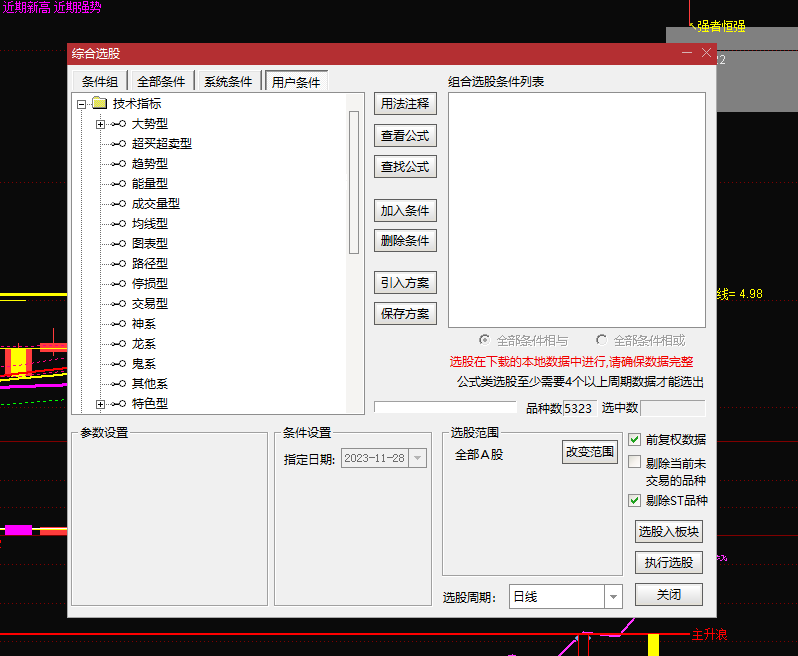798x656 pixels.
Task: Select the 交易型 item
Action: tap(150, 304)
